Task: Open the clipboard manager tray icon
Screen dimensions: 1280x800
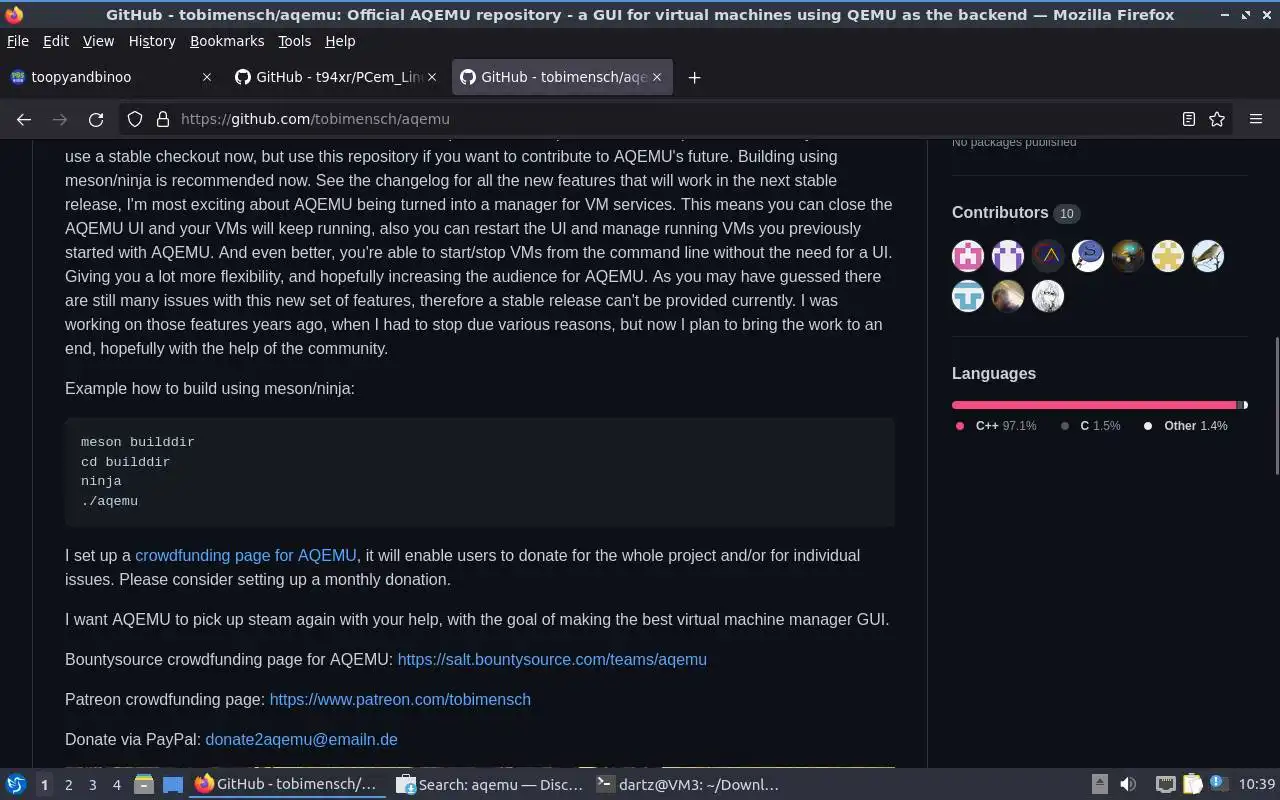Action: point(1192,785)
